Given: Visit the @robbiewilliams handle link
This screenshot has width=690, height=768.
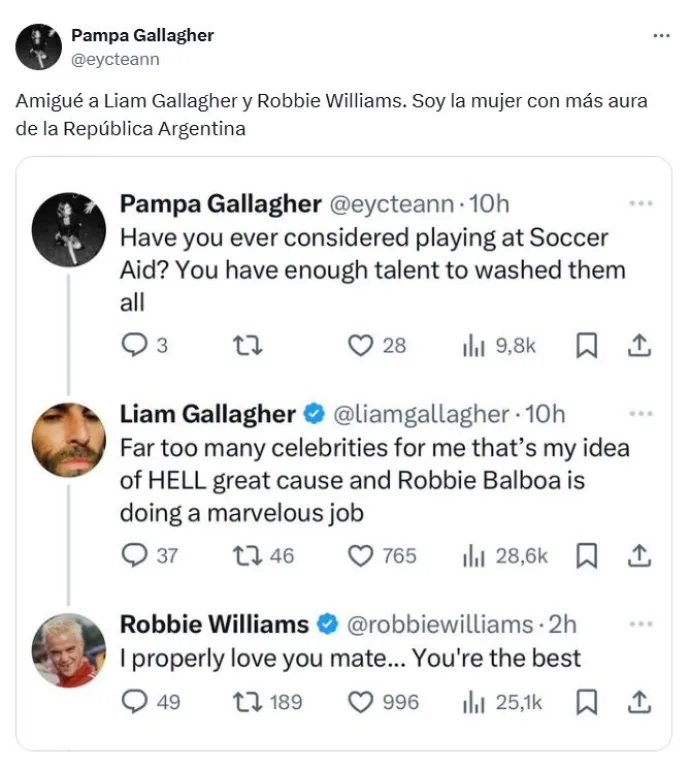Looking at the screenshot, I should [439, 625].
